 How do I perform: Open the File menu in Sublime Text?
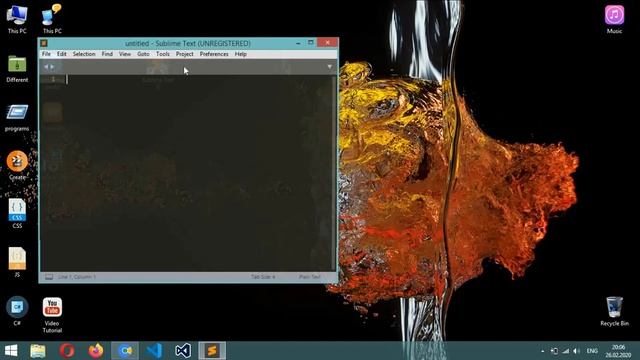pos(46,54)
